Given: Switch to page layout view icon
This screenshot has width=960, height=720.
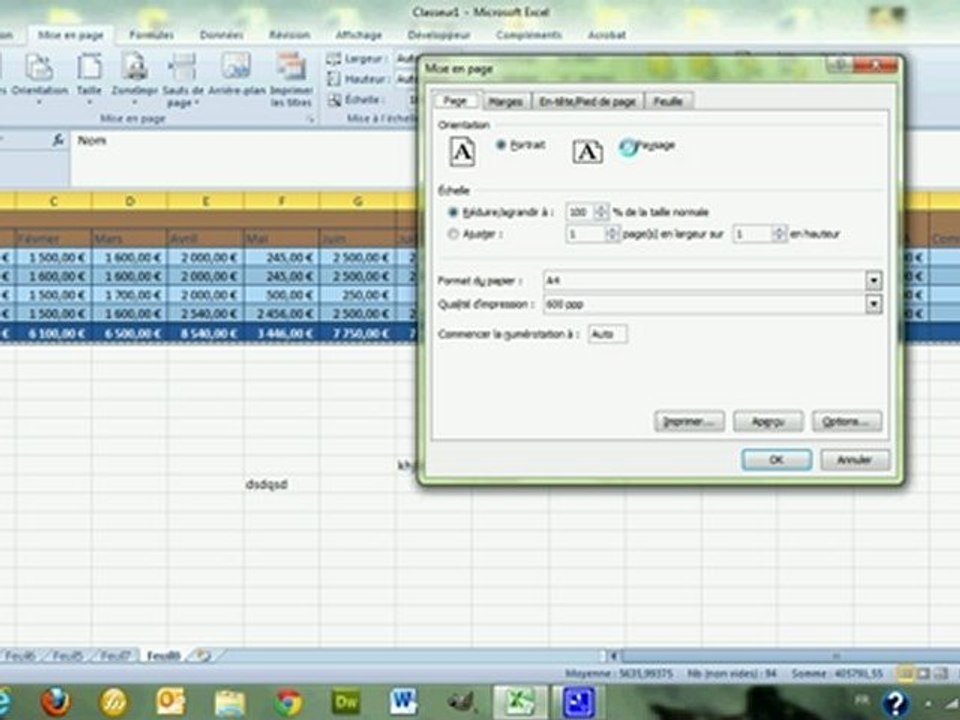Looking at the screenshot, I should [x=923, y=673].
